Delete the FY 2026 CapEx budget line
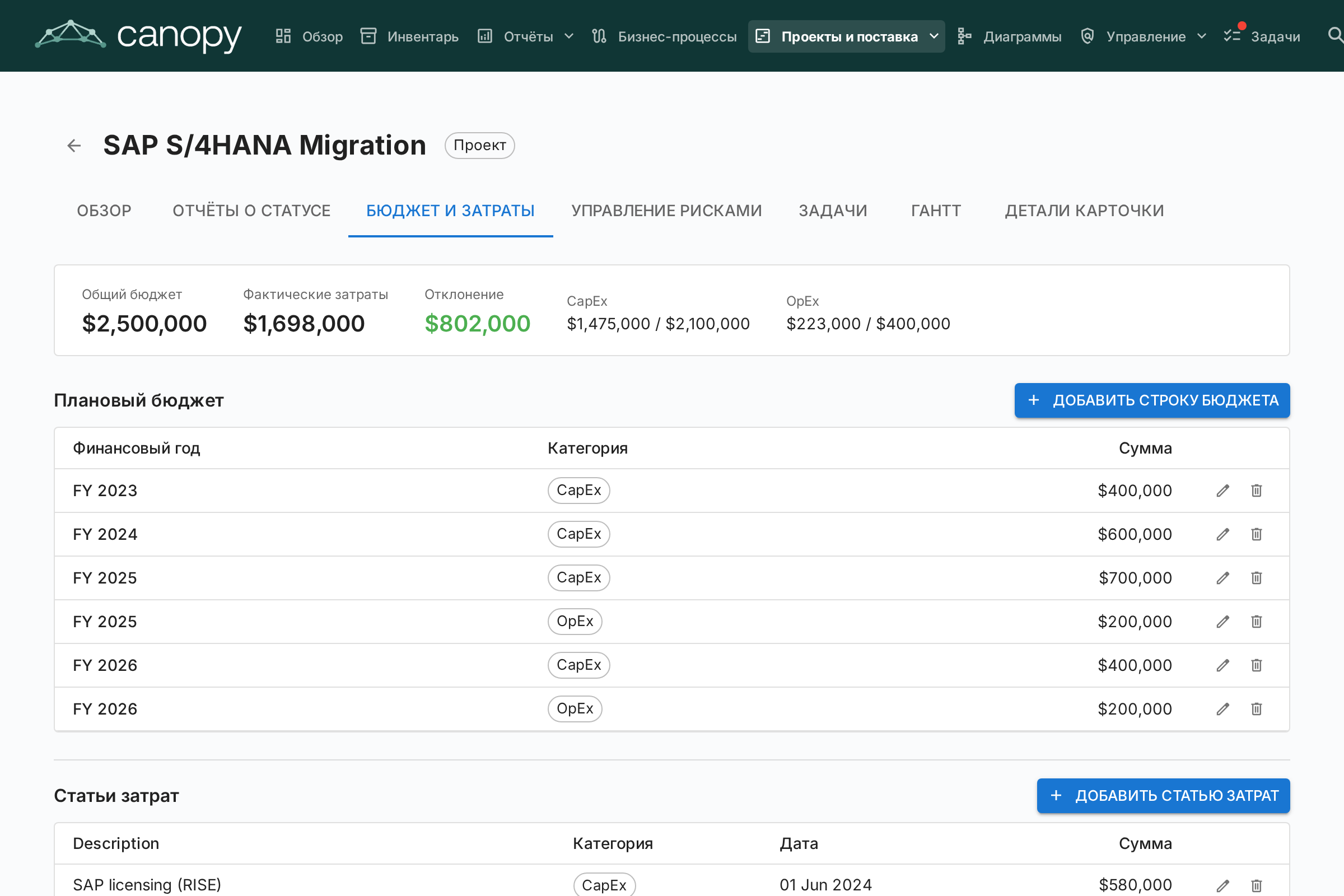 1257,666
